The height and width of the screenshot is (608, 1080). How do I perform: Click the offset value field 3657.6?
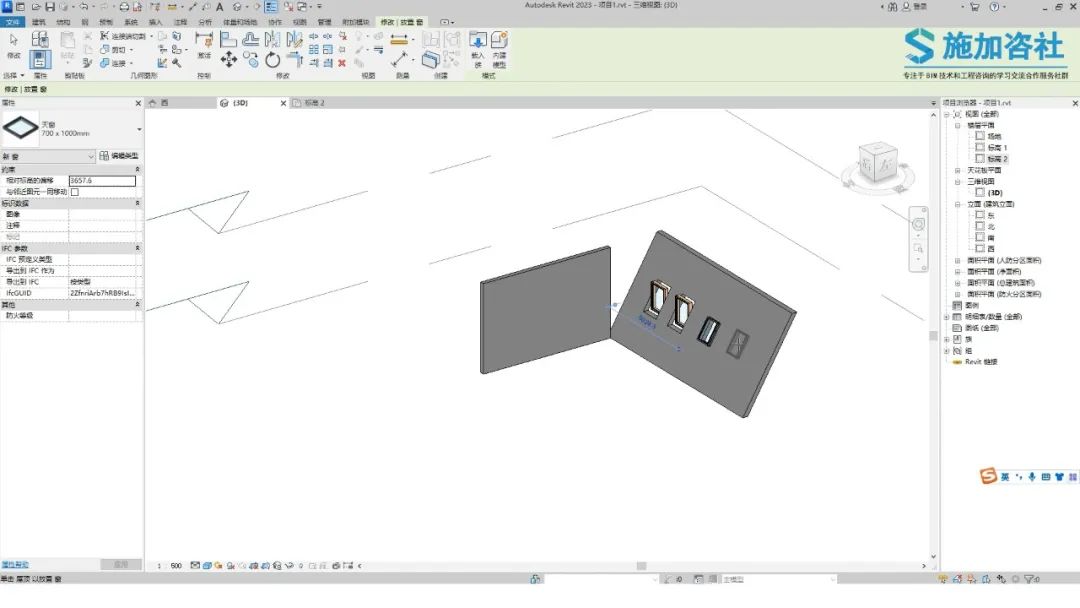(103, 181)
